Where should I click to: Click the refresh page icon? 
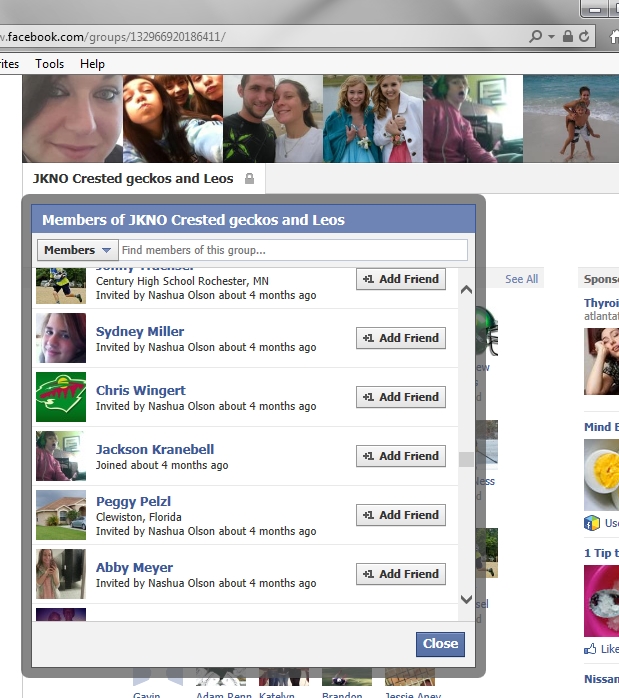coord(584,36)
